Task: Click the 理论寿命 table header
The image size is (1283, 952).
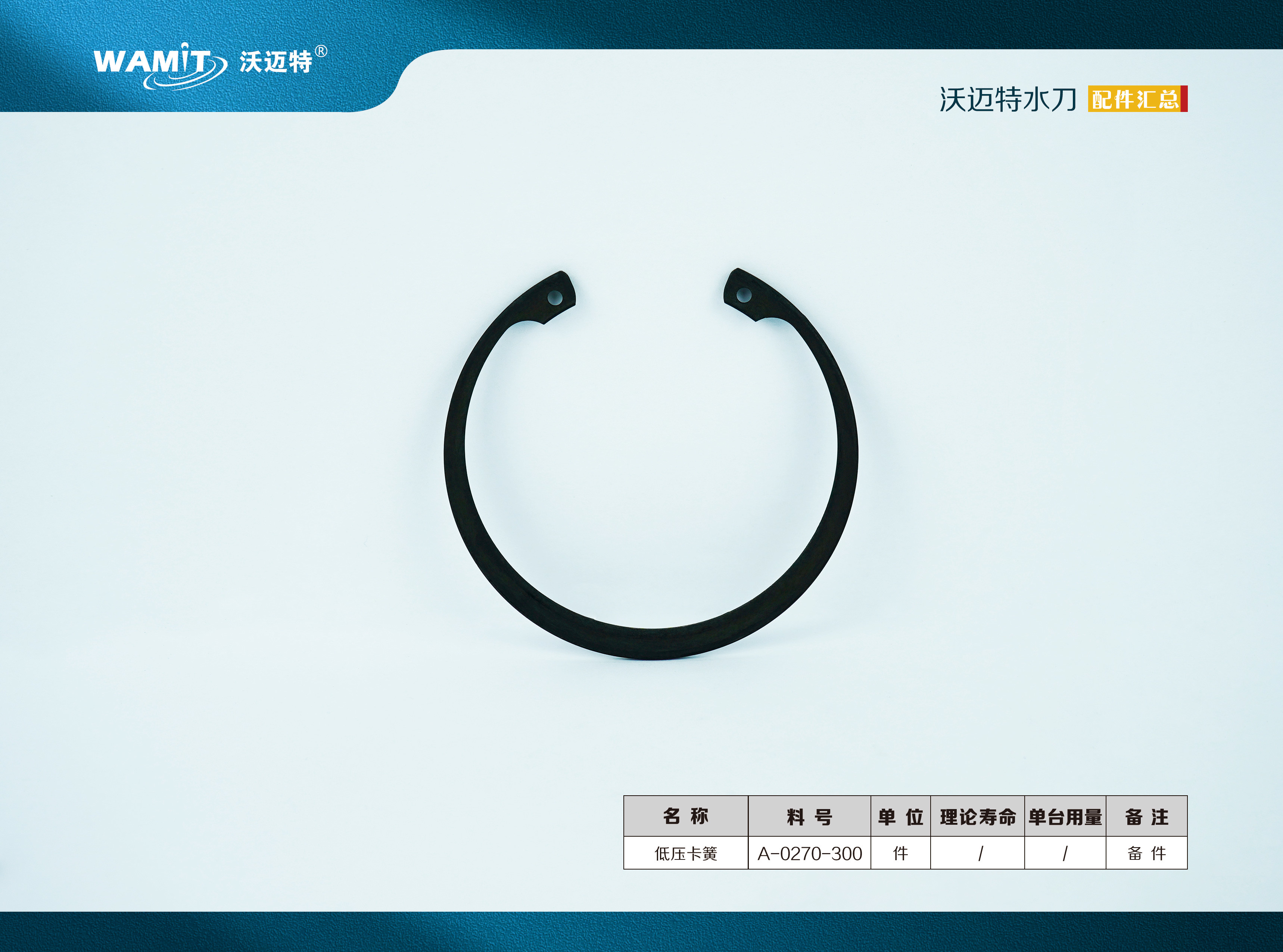Action: pos(978,816)
